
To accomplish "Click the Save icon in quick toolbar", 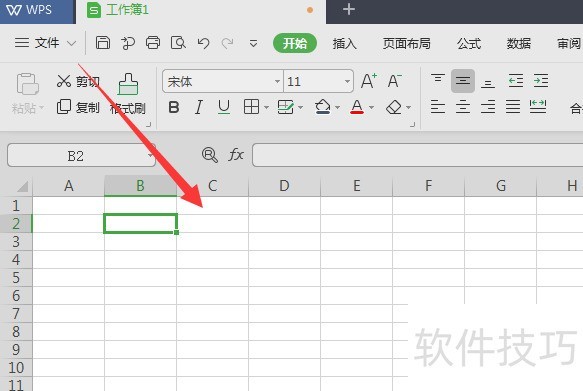I will 103,43.
